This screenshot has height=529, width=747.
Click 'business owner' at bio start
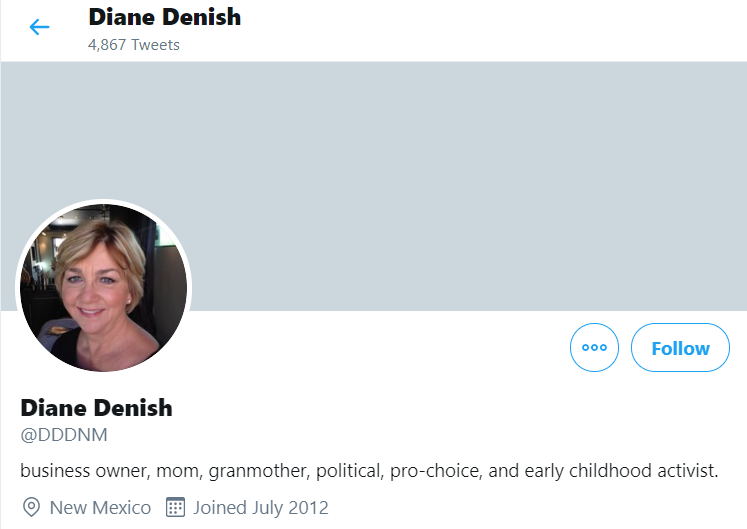click(x=86, y=471)
